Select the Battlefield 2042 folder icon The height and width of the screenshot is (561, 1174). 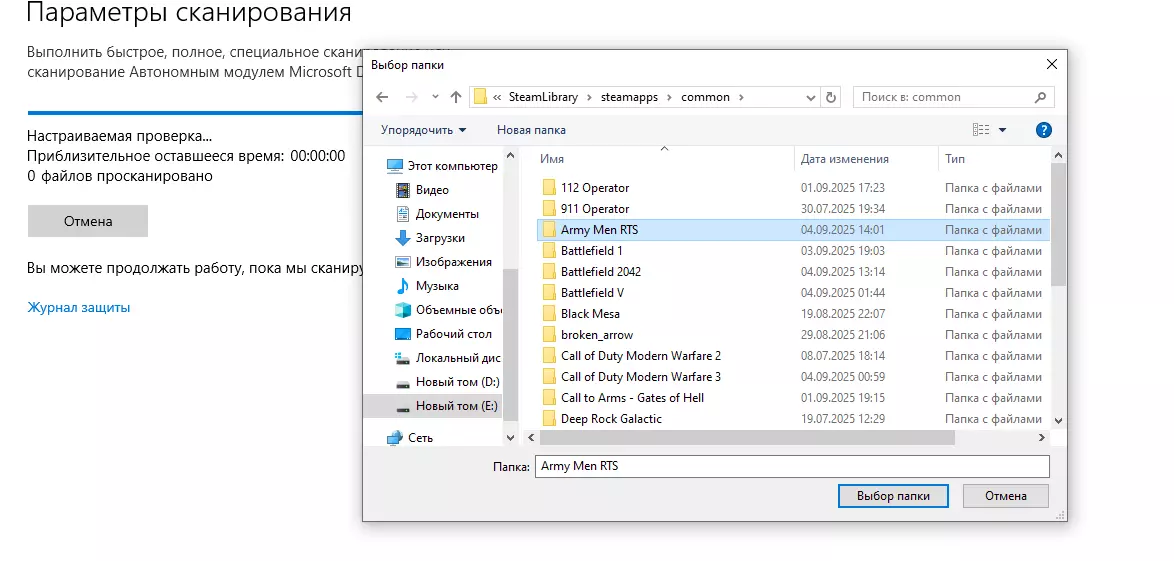pos(549,271)
